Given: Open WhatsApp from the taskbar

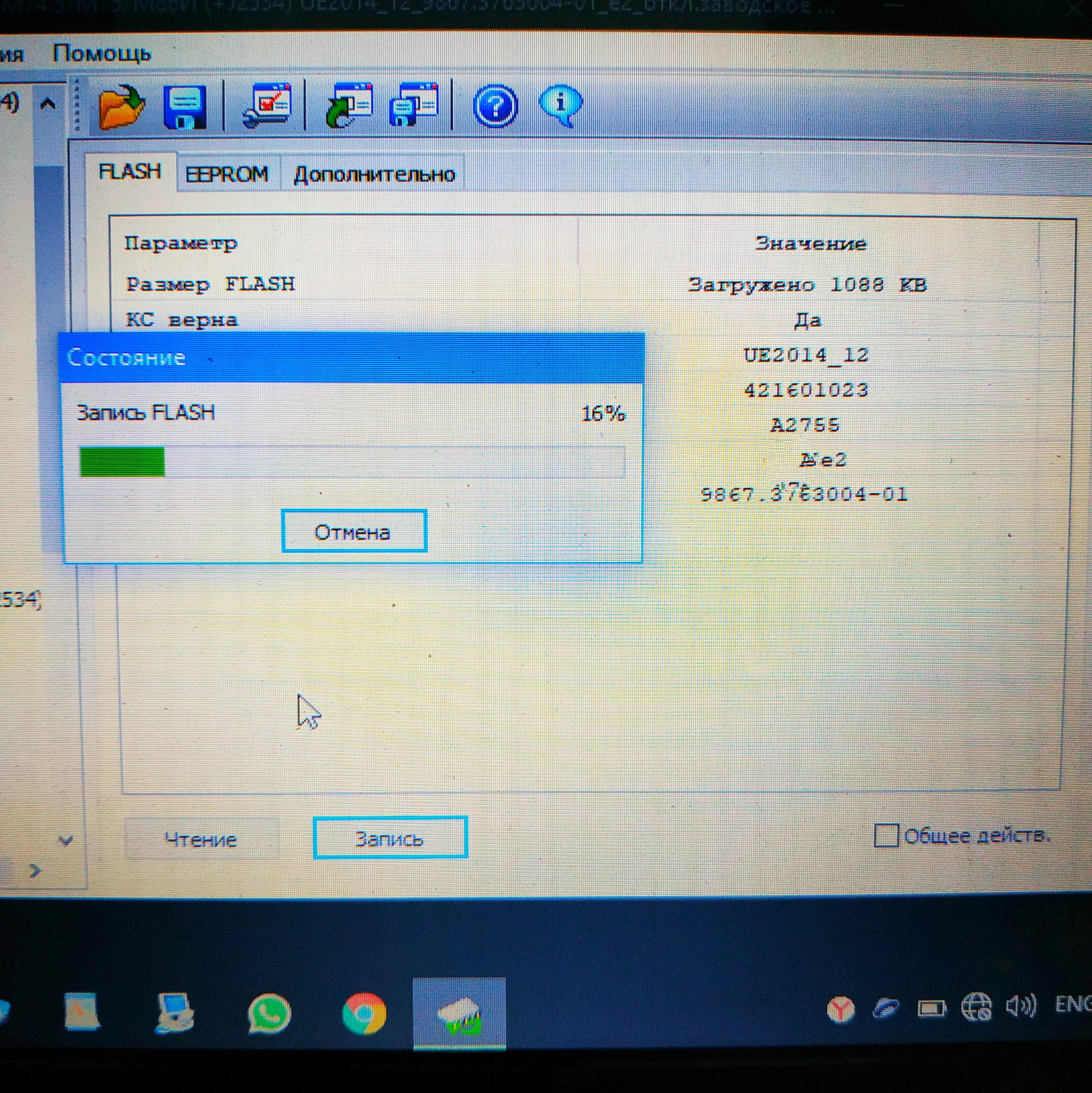Looking at the screenshot, I should [x=269, y=1013].
